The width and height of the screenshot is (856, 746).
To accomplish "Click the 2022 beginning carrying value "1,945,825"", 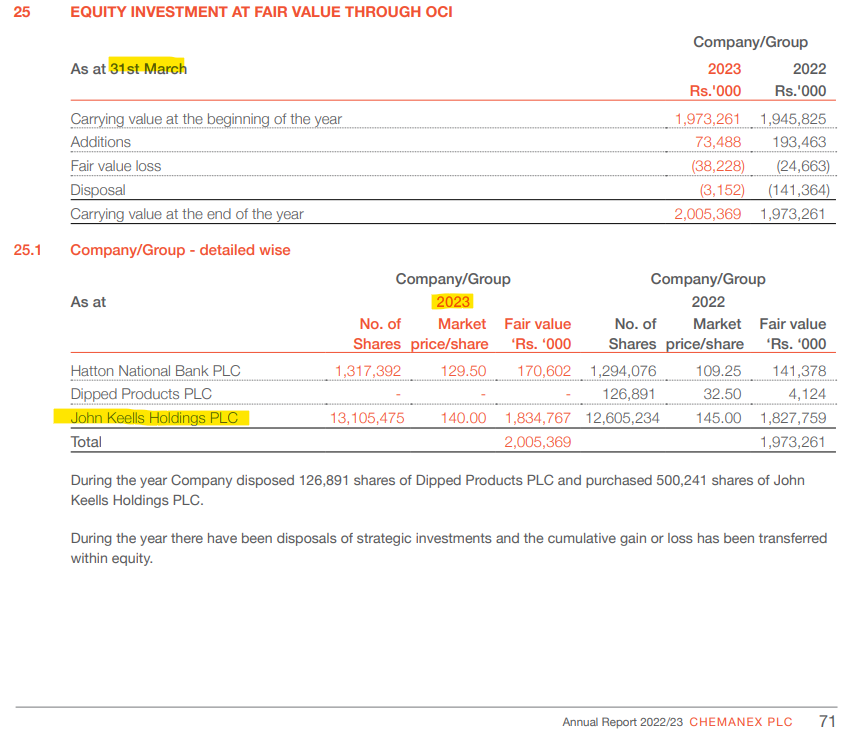I will click(793, 119).
